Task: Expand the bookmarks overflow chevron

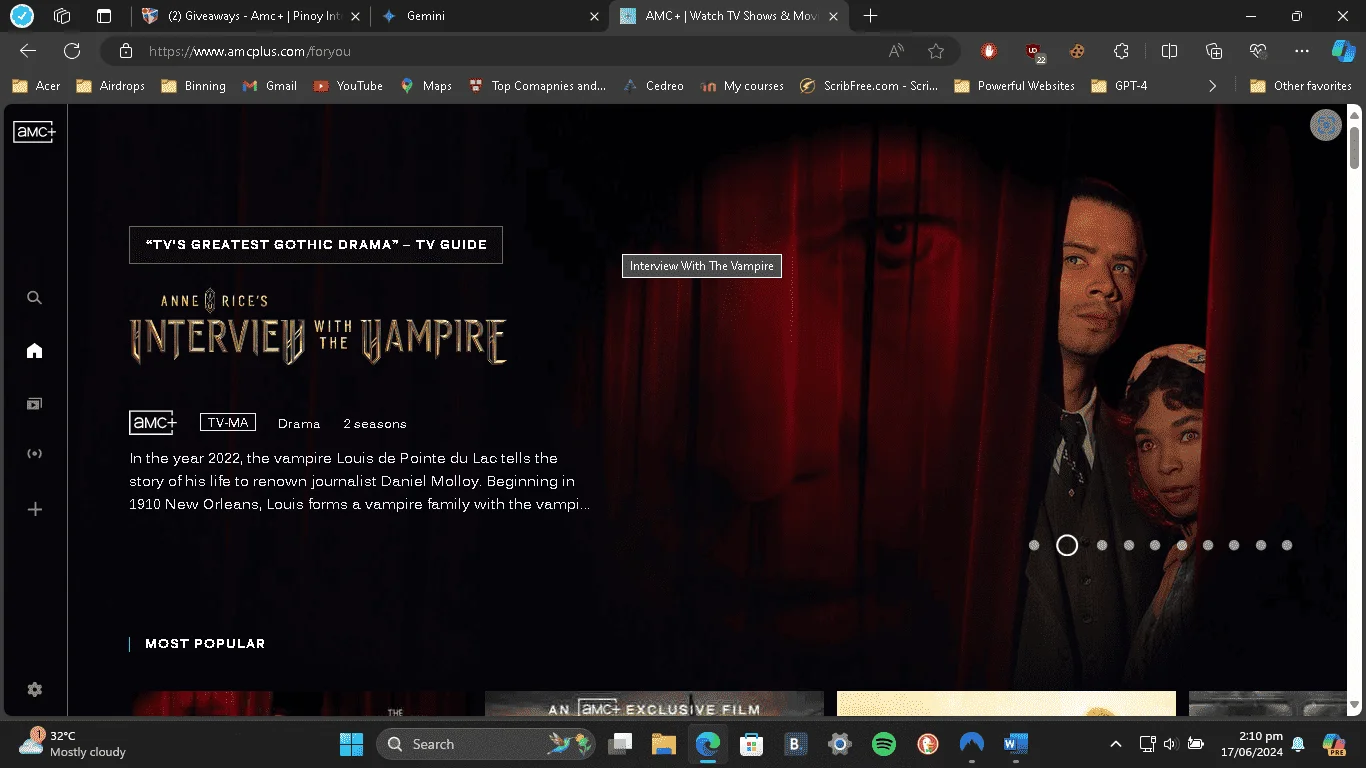Action: pyautogui.click(x=1212, y=86)
